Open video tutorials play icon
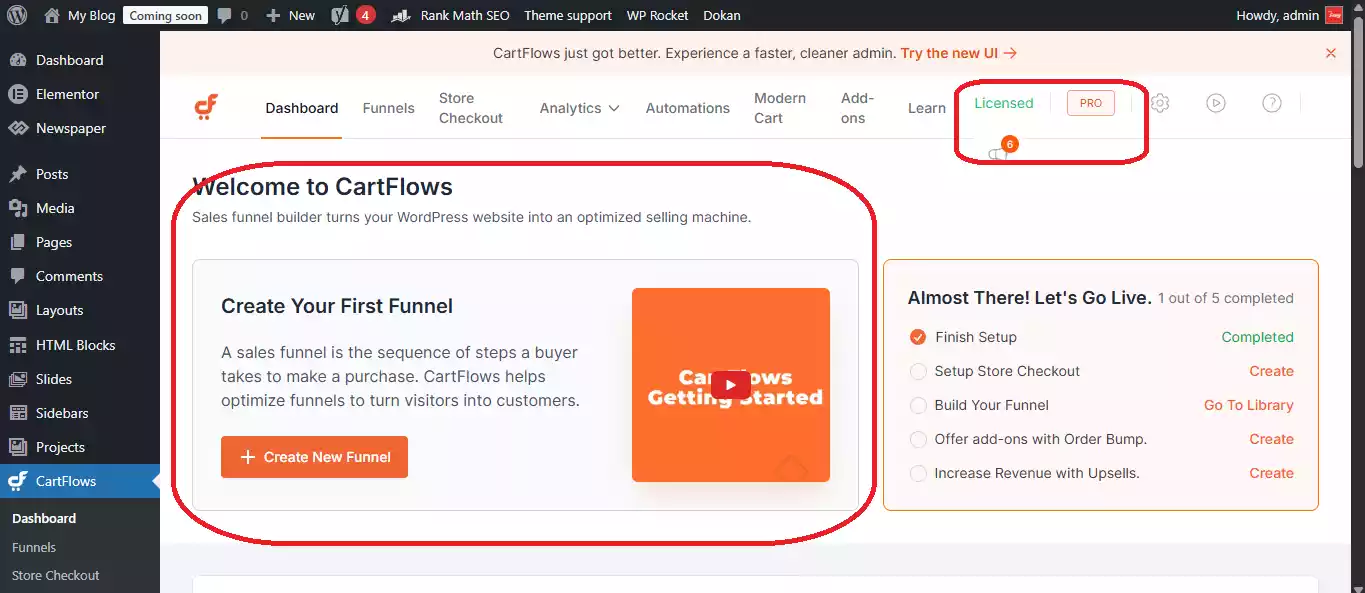The image size is (1365, 593). tap(1216, 103)
